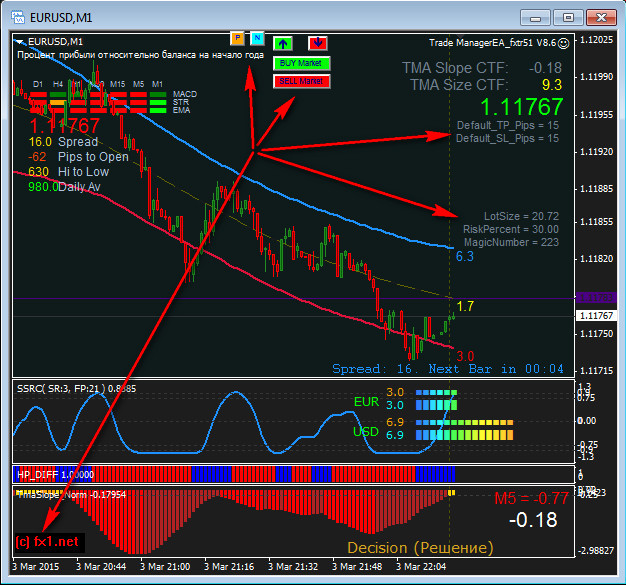Image resolution: width=626 pixels, height=585 pixels.
Task: Click the Russian profit percent caption text
Action: 141,55
